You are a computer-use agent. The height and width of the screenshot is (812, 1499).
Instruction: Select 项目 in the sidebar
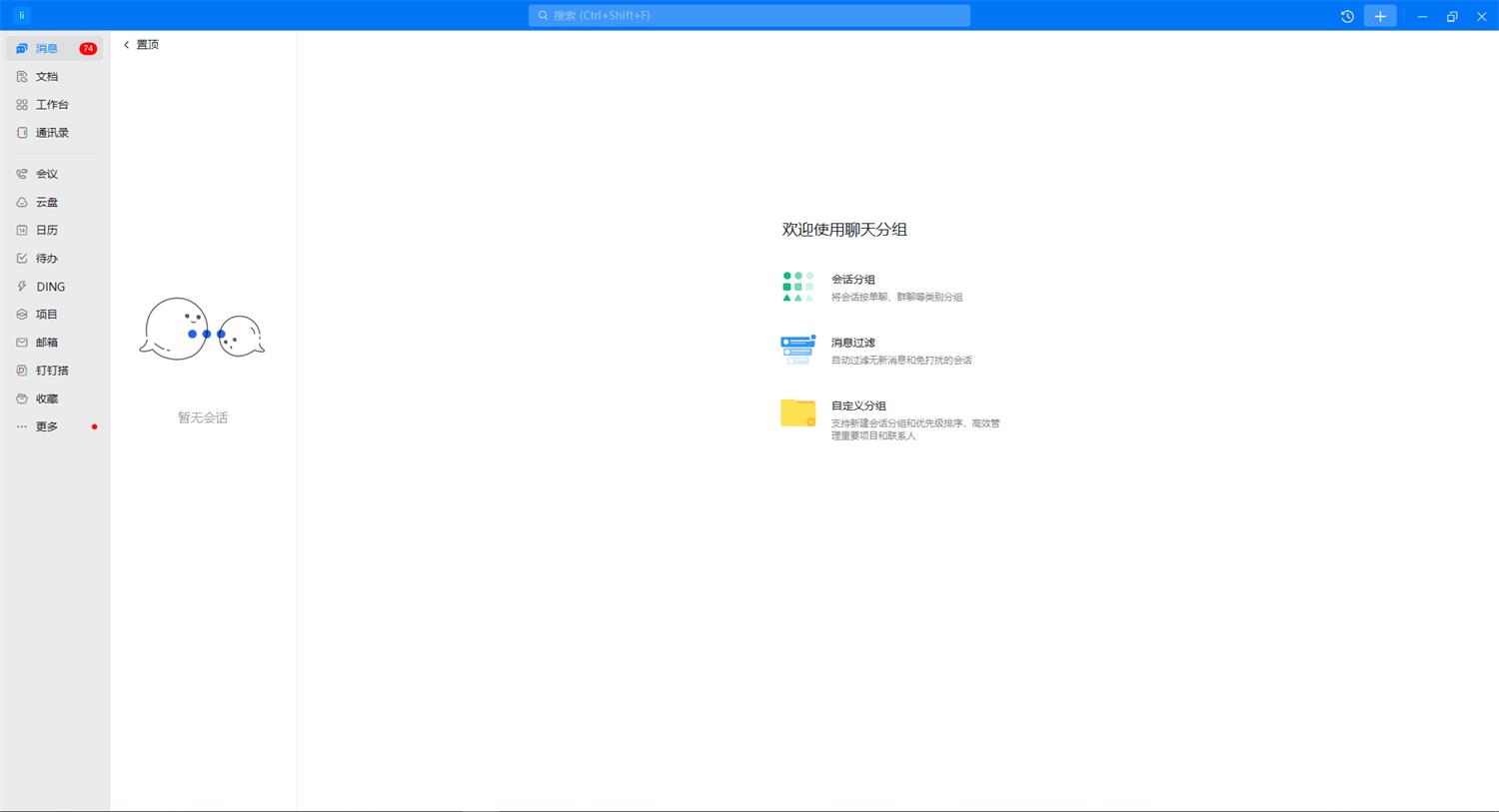tap(47, 315)
